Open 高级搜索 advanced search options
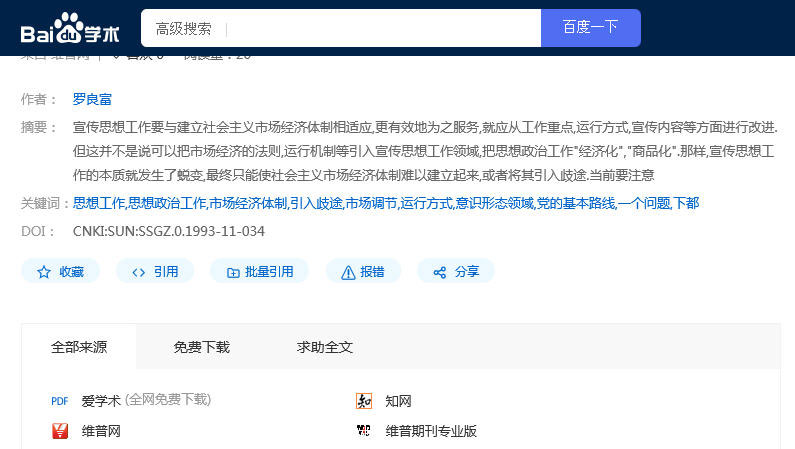The image size is (795, 449). click(183, 28)
